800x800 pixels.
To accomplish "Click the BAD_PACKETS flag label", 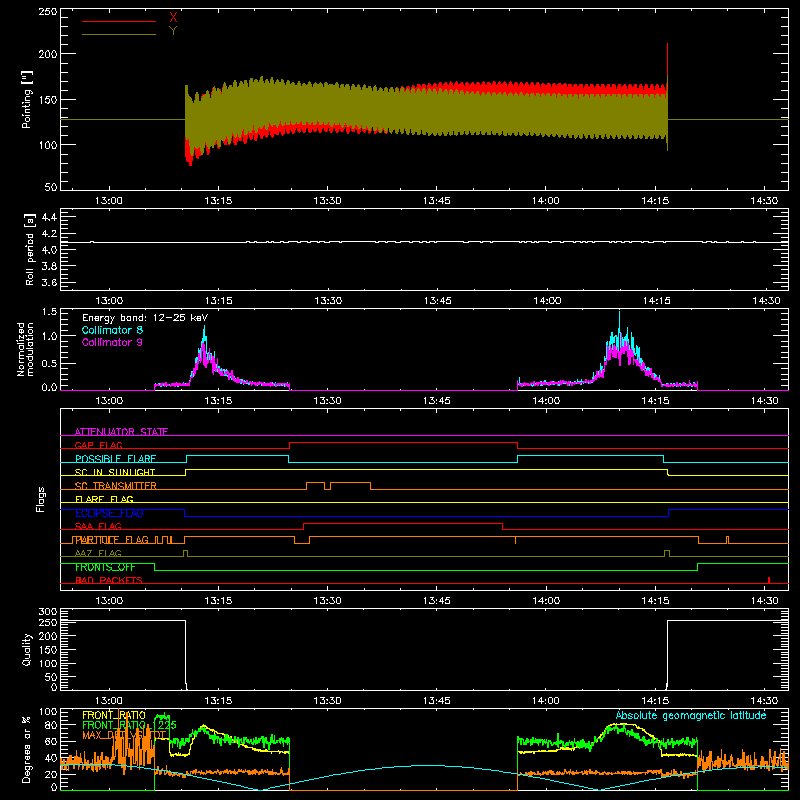I will coord(109,580).
